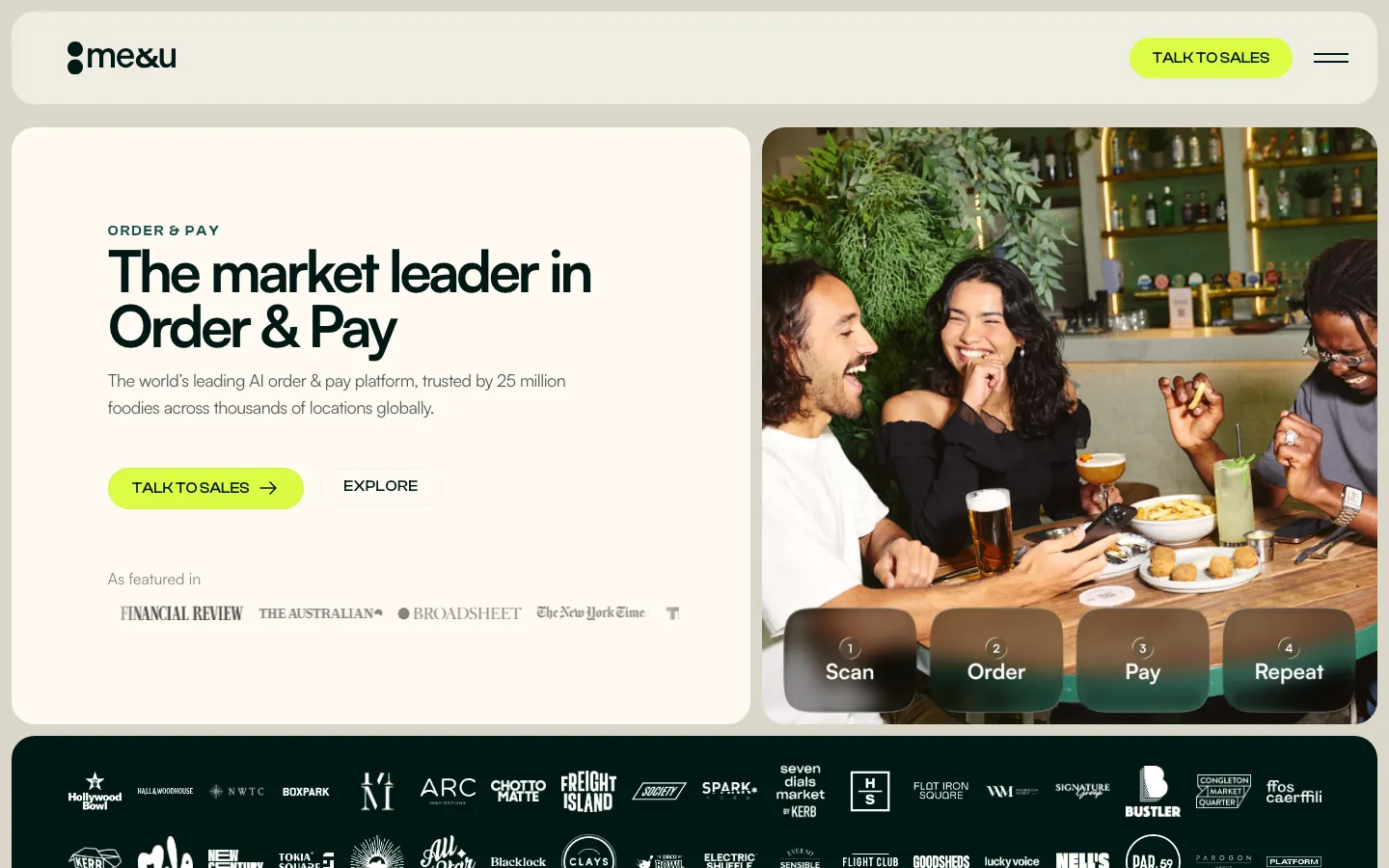Click the Bustler logo
Viewport: 1389px width, 868px height.
click(x=1153, y=792)
